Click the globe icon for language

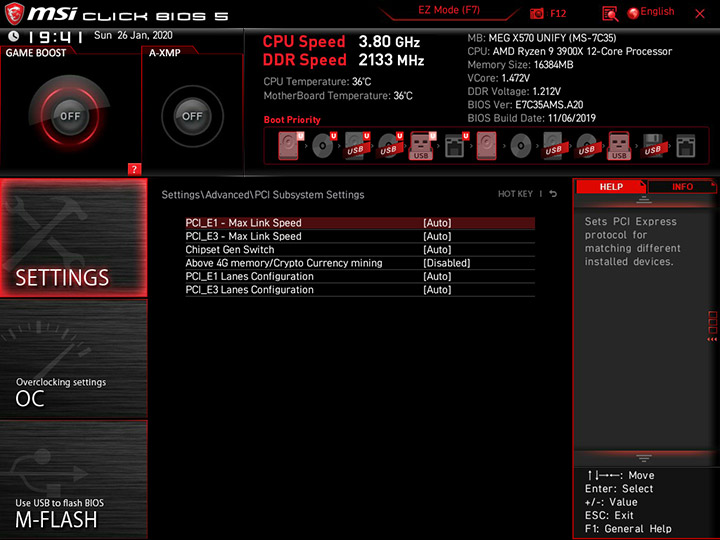coord(633,14)
